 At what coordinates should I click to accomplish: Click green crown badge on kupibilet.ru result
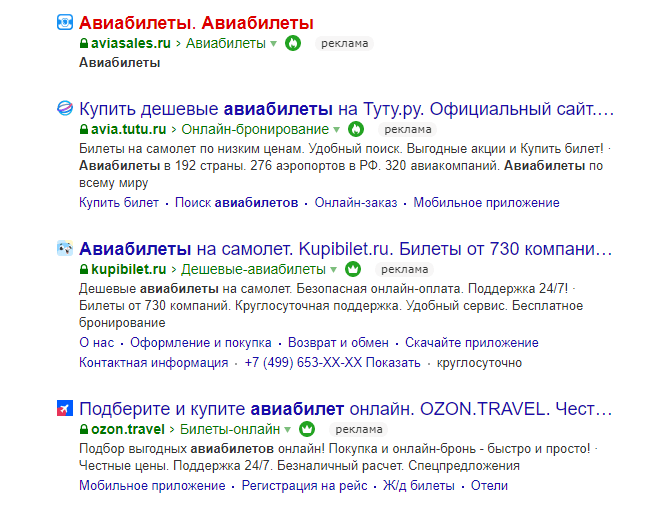[351, 269]
